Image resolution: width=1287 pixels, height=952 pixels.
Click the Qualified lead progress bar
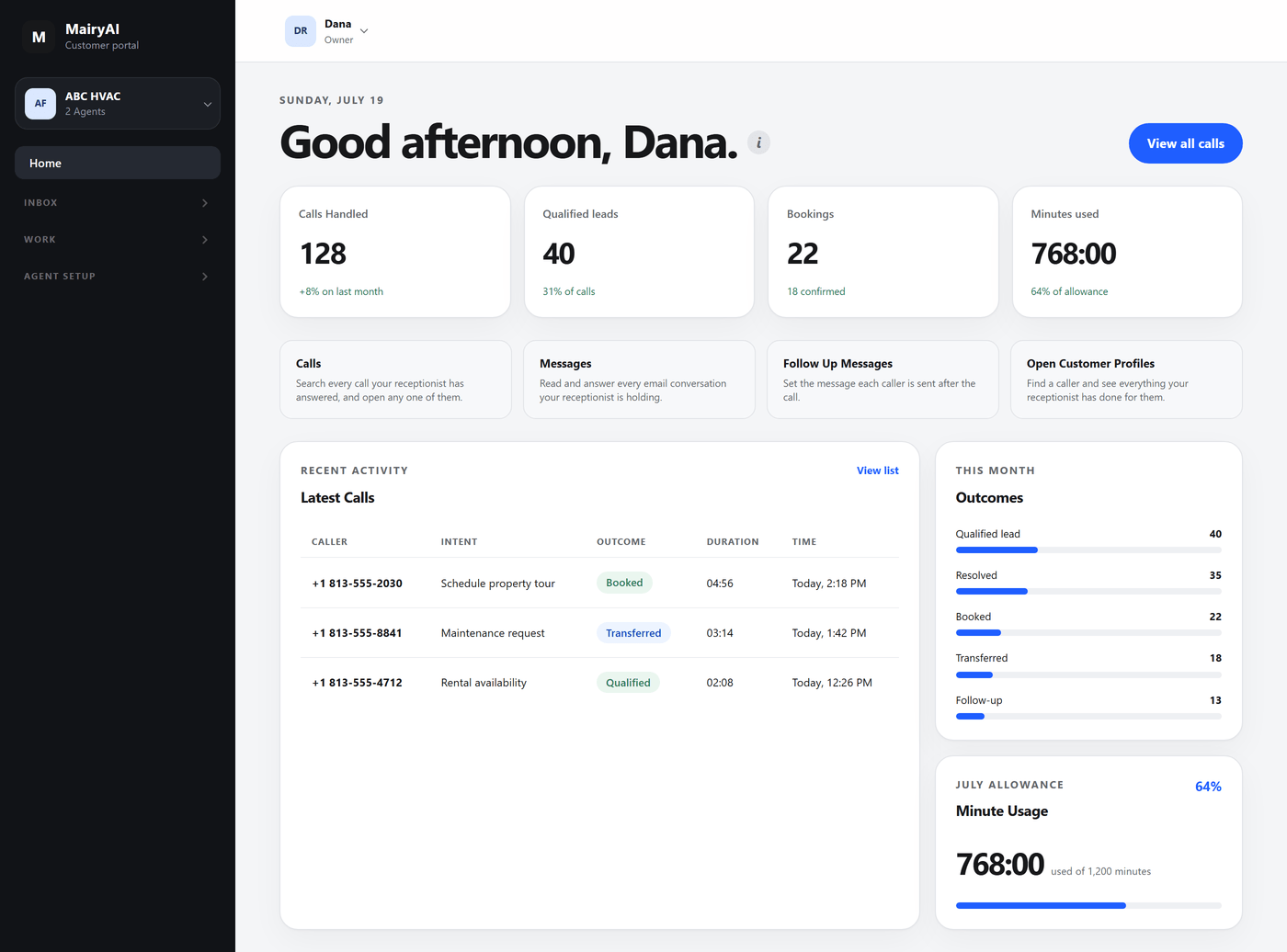(1088, 550)
